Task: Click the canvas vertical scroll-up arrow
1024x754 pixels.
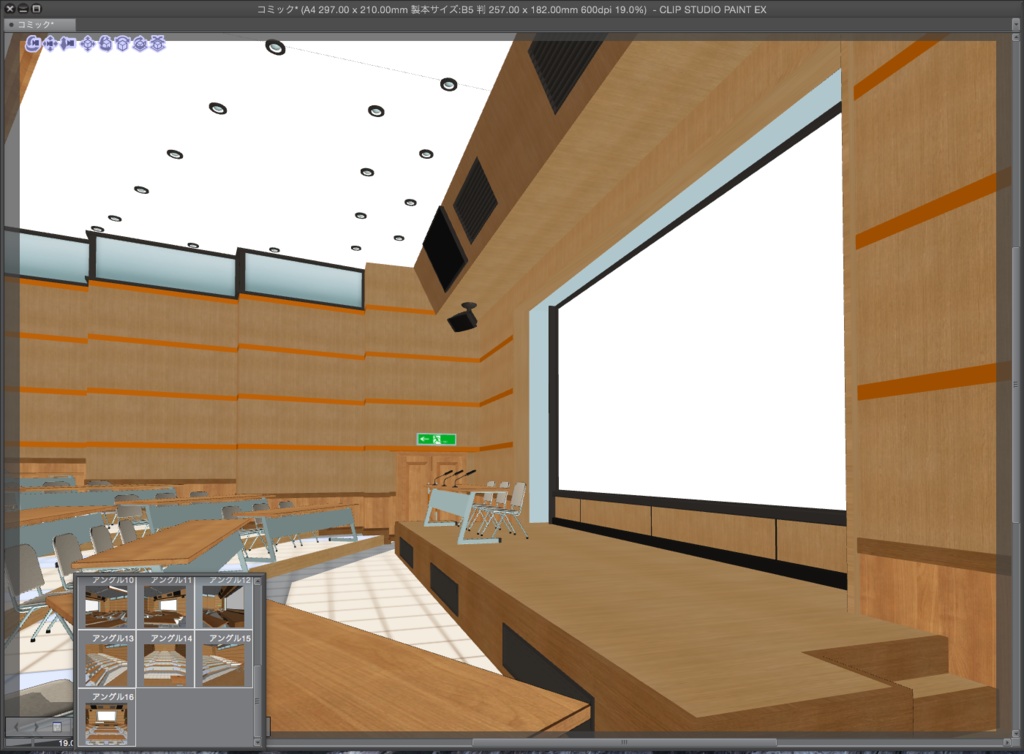Action: pyautogui.click(x=1016, y=38)
